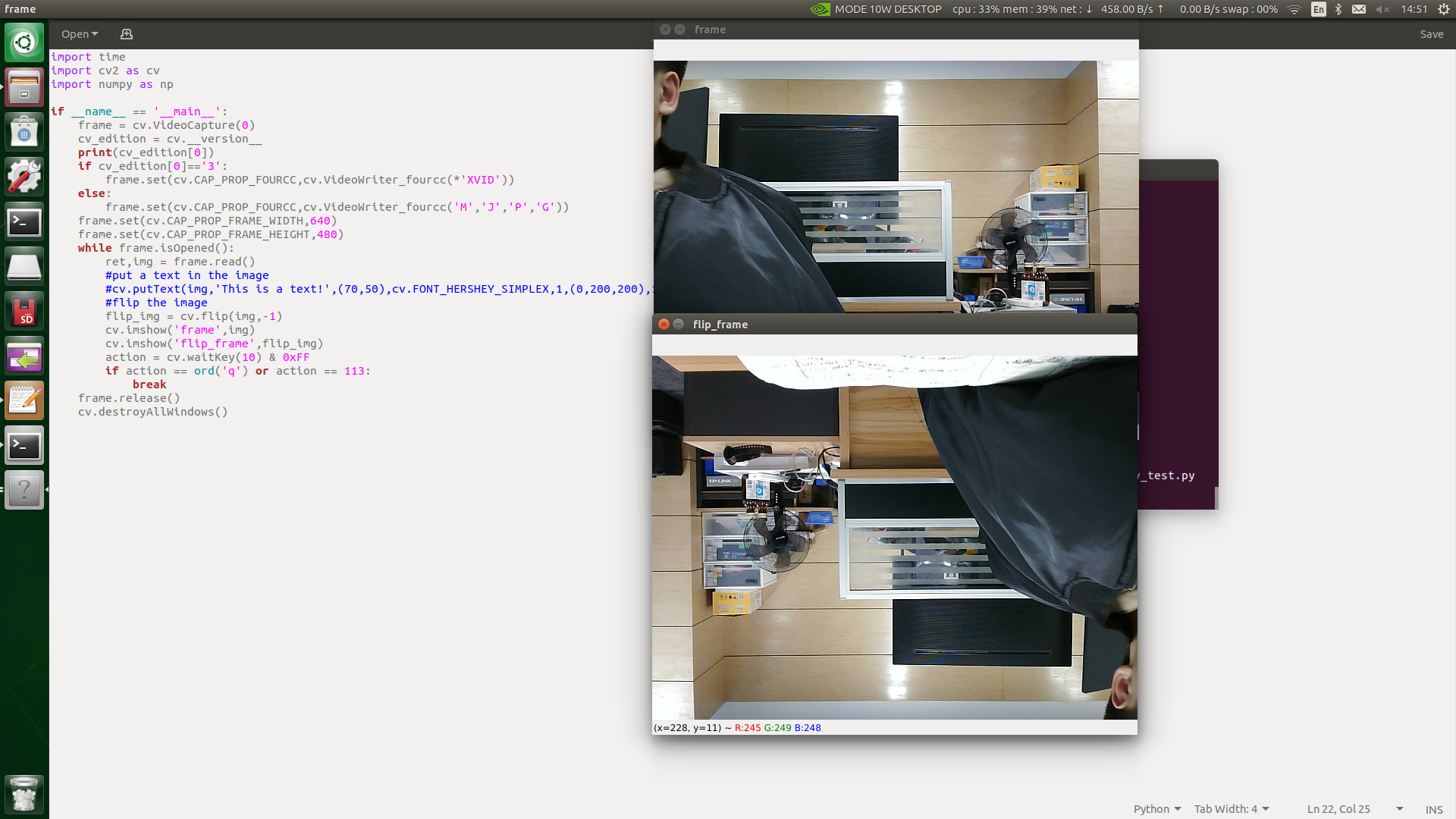The height and width of the screenshot is (819, 1456).
Task: Open the Python language selector dropdown
Action: coord(1156,809)
